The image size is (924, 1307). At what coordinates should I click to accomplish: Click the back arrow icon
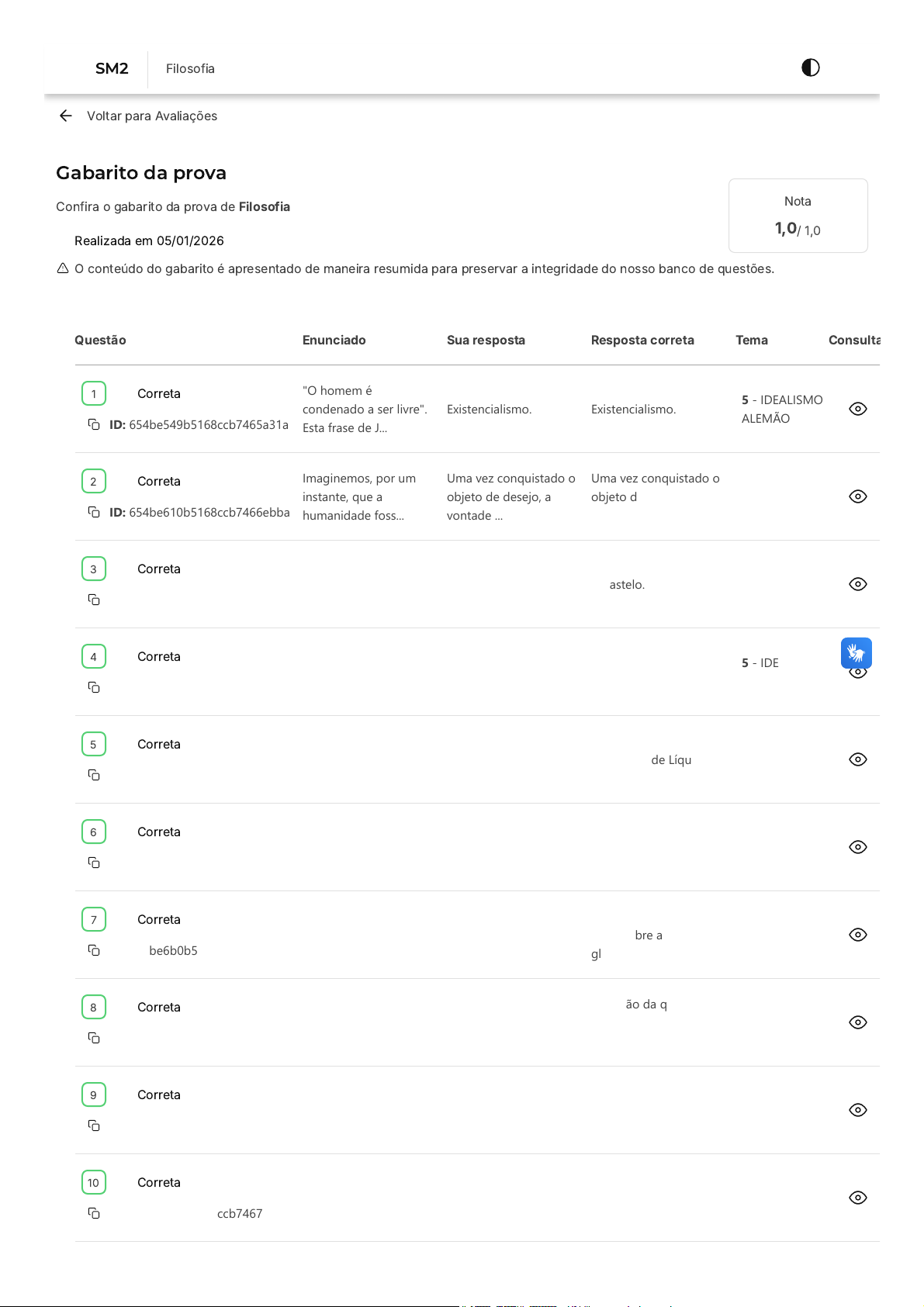tap(66, 116)
